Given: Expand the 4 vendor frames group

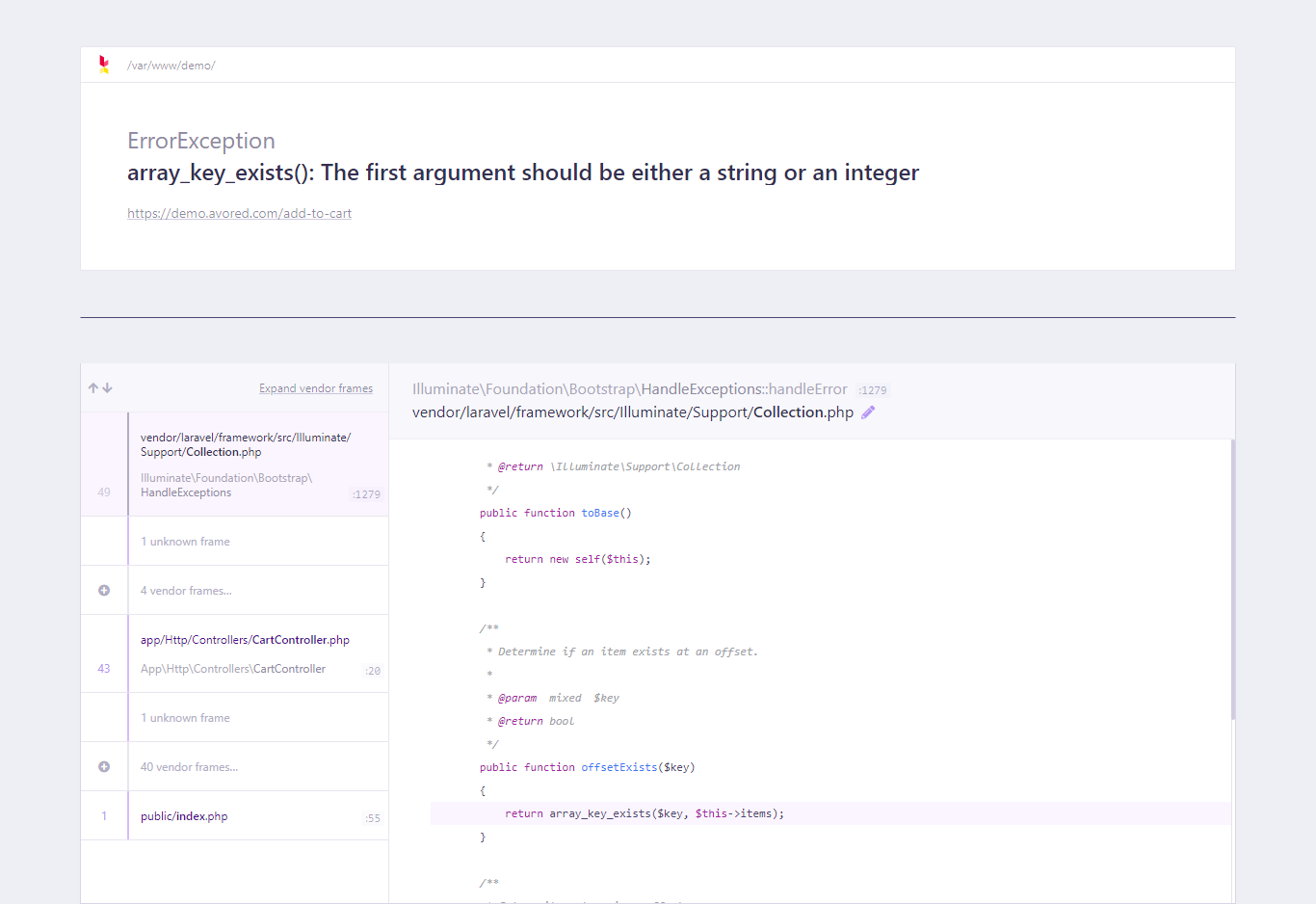Looking at the screenshot, I should pyautogui.click(x=186, y=590).
